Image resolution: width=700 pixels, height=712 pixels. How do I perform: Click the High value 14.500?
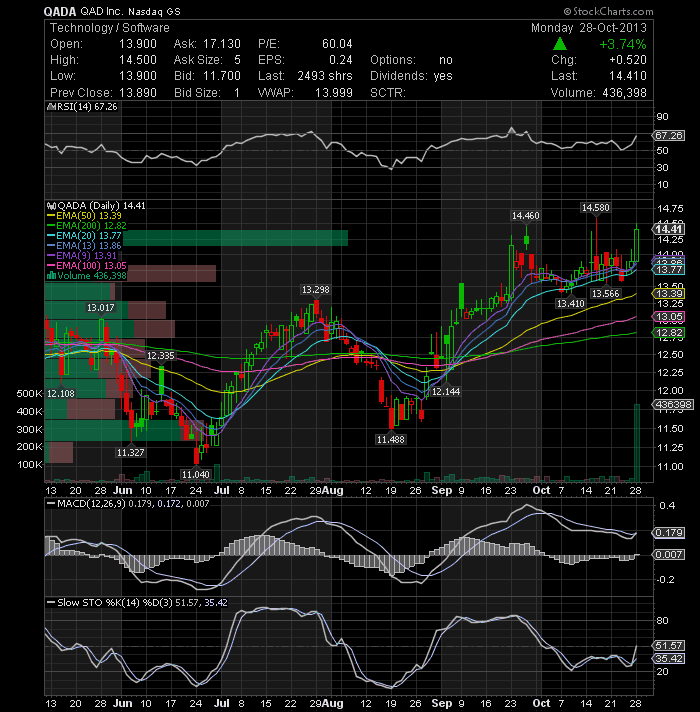click(138, 60)
